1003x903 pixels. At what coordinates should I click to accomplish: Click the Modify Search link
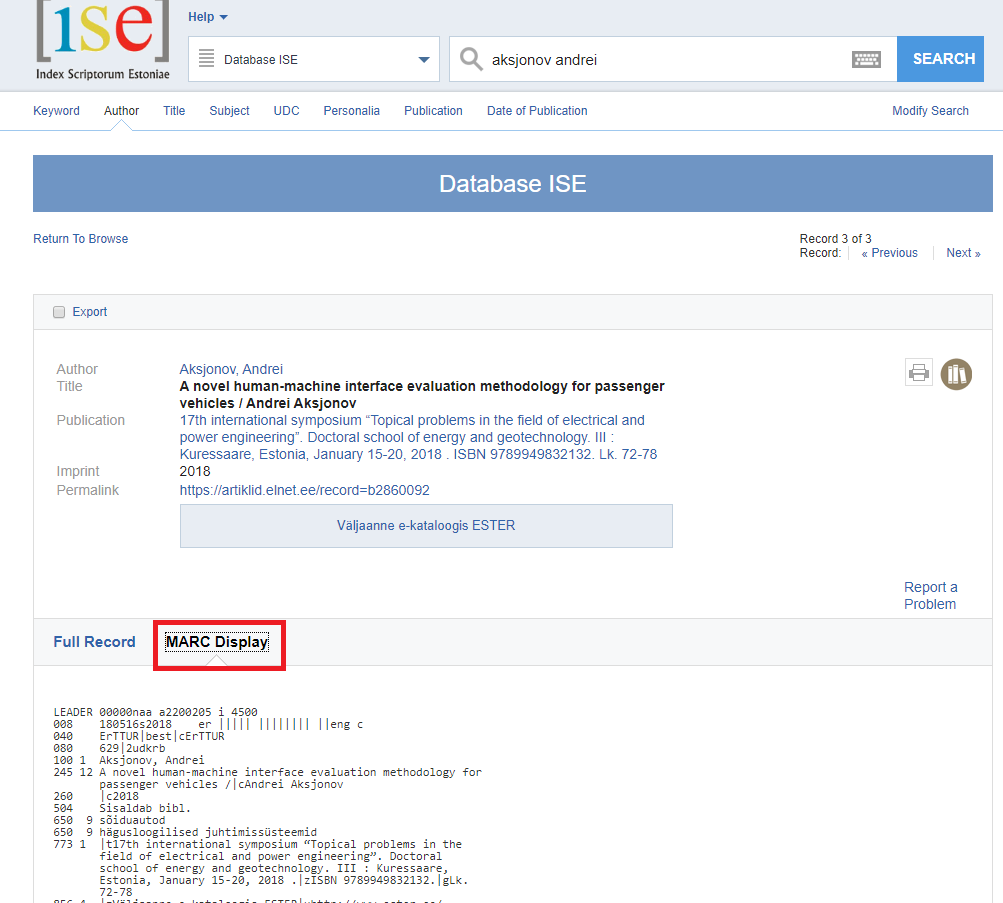[x=930, y=111]
